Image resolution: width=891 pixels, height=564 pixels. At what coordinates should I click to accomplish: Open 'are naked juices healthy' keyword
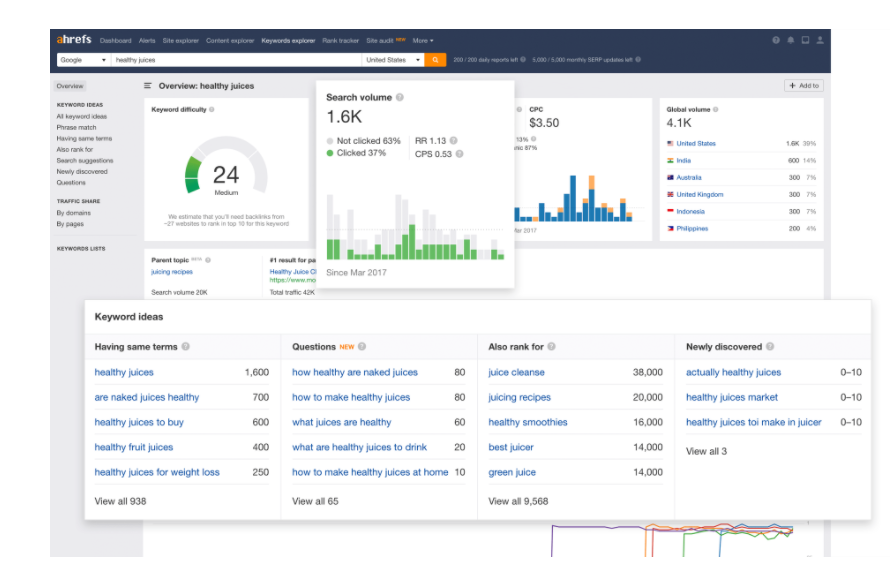pyautogui.click(x=147, y=398)
